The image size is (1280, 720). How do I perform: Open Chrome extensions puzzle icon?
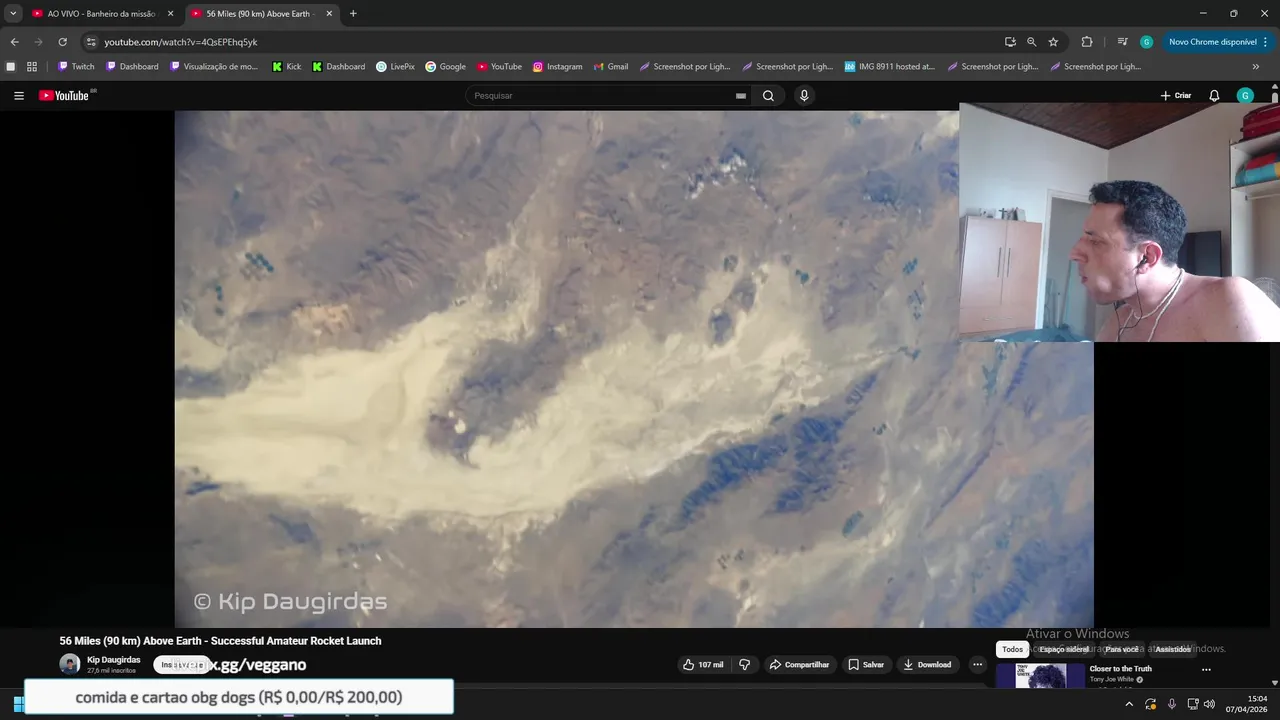1087,42
